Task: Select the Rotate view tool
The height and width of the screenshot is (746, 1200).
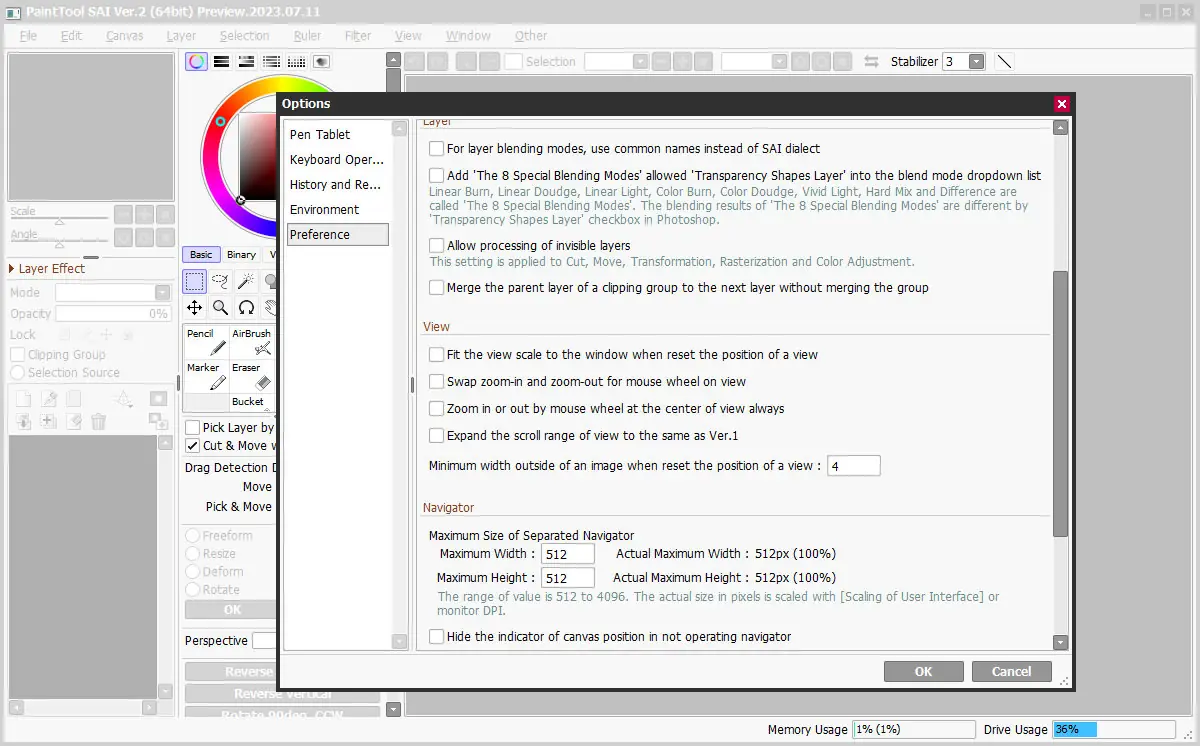Action: tap(245, 308)
